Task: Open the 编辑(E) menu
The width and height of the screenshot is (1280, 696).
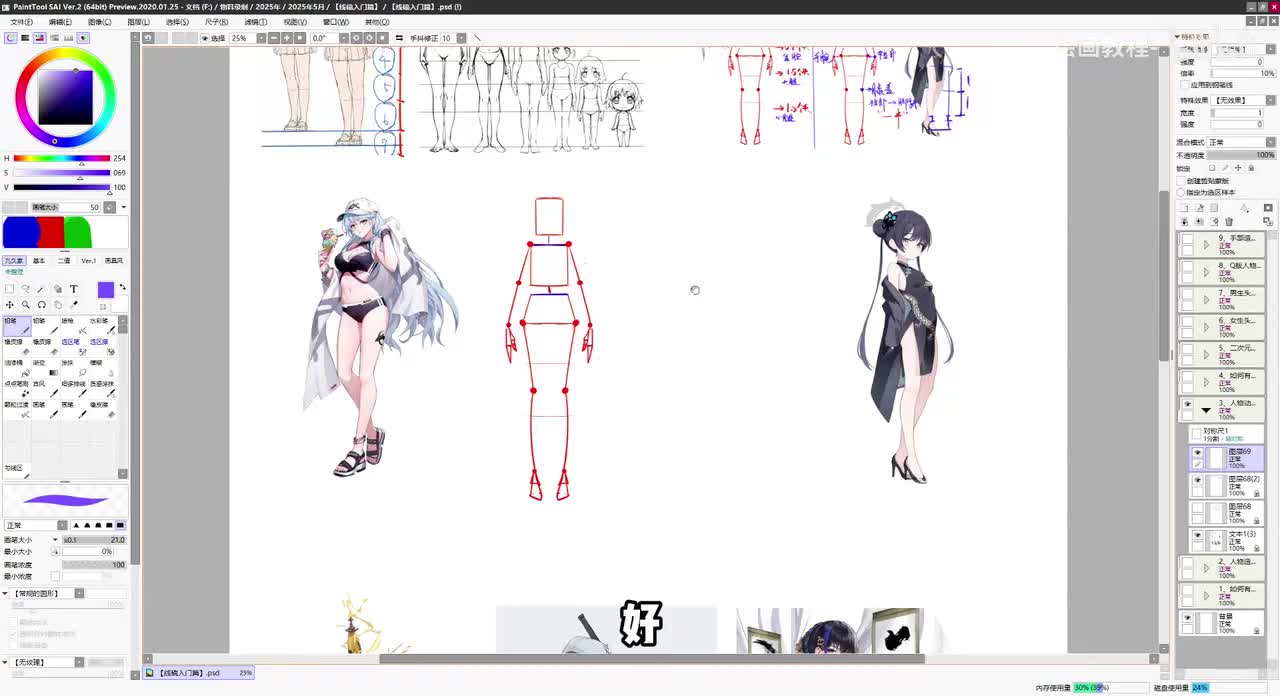Action: point(60,22)
